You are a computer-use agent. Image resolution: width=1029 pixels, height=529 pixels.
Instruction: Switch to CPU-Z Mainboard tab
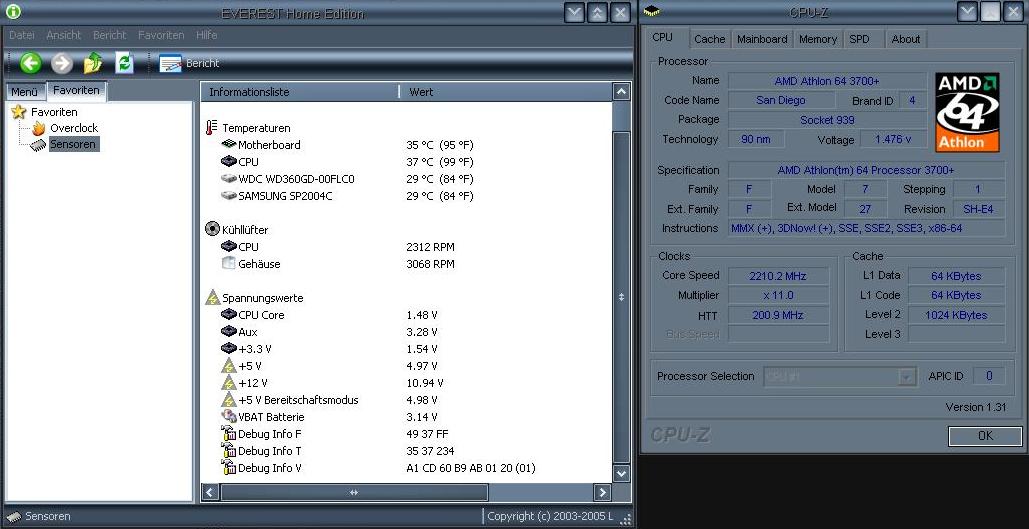(x=762, y=39)
